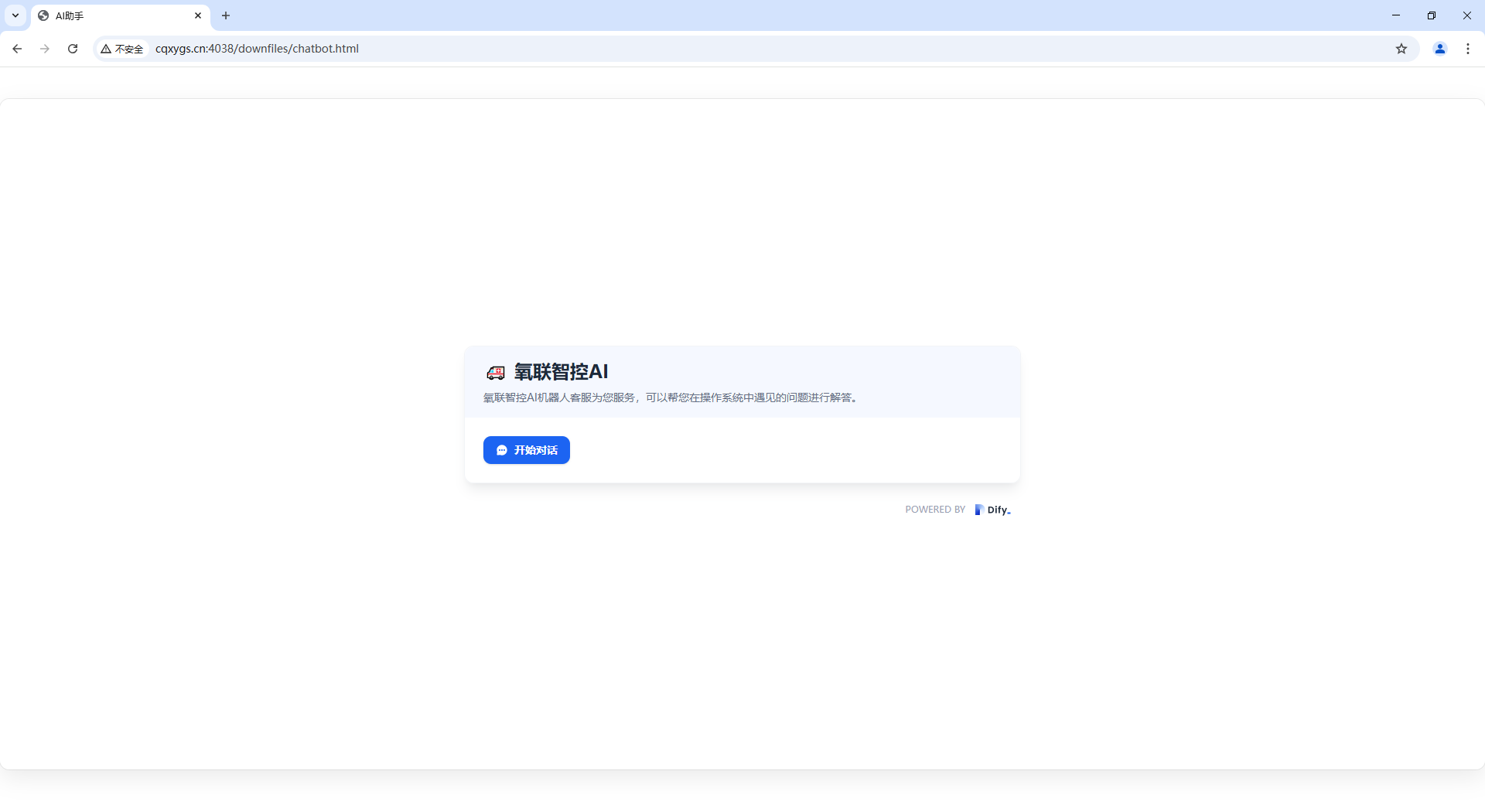Viewport: 1485px width, 812px height.
Task: Go back with the browser back arrow
Action: coord(17,49)
